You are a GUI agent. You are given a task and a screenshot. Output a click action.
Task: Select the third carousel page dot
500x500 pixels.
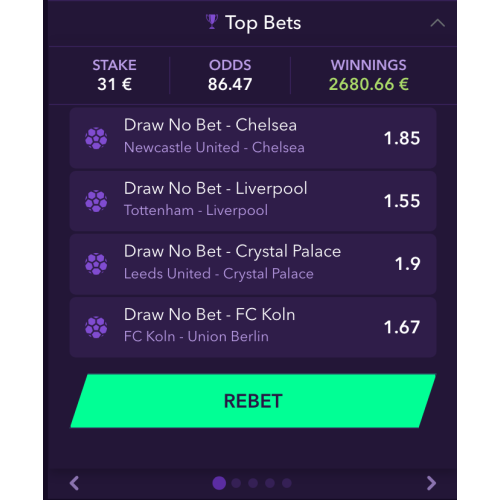253,483
